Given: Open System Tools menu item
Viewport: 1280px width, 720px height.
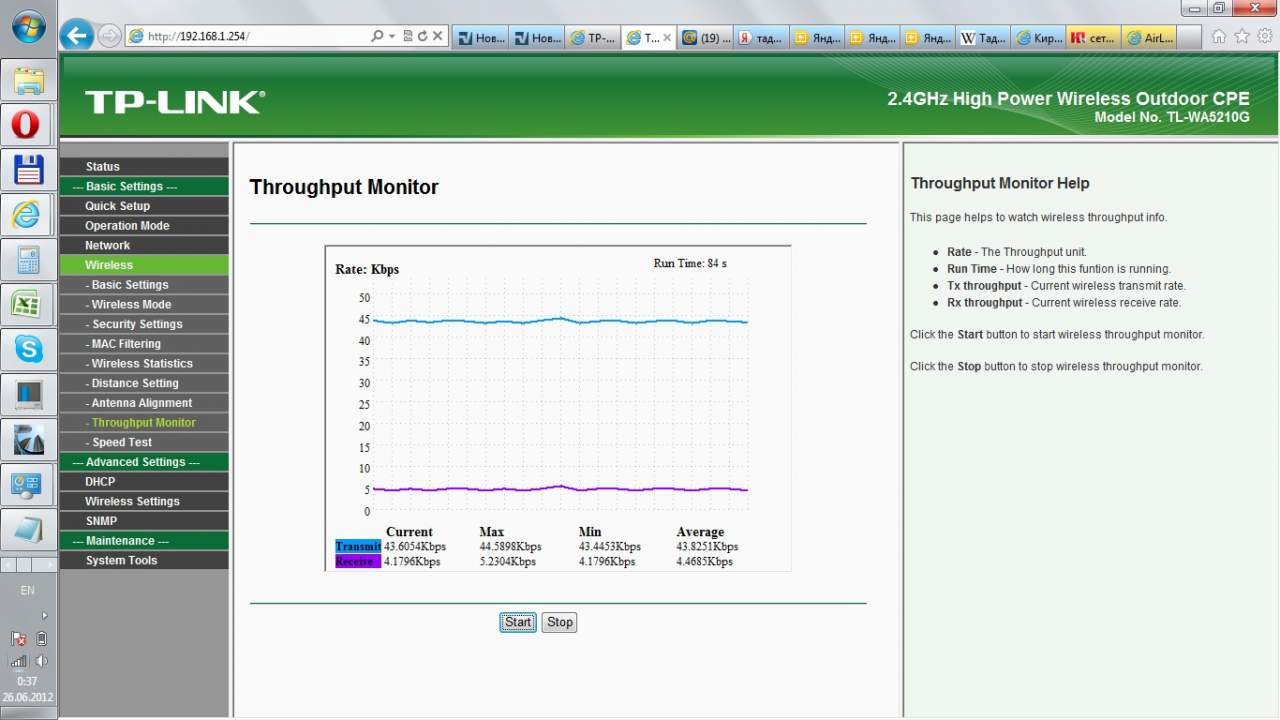Looking at the screenshot, I should pyautogui.click(x=144, y=560).
